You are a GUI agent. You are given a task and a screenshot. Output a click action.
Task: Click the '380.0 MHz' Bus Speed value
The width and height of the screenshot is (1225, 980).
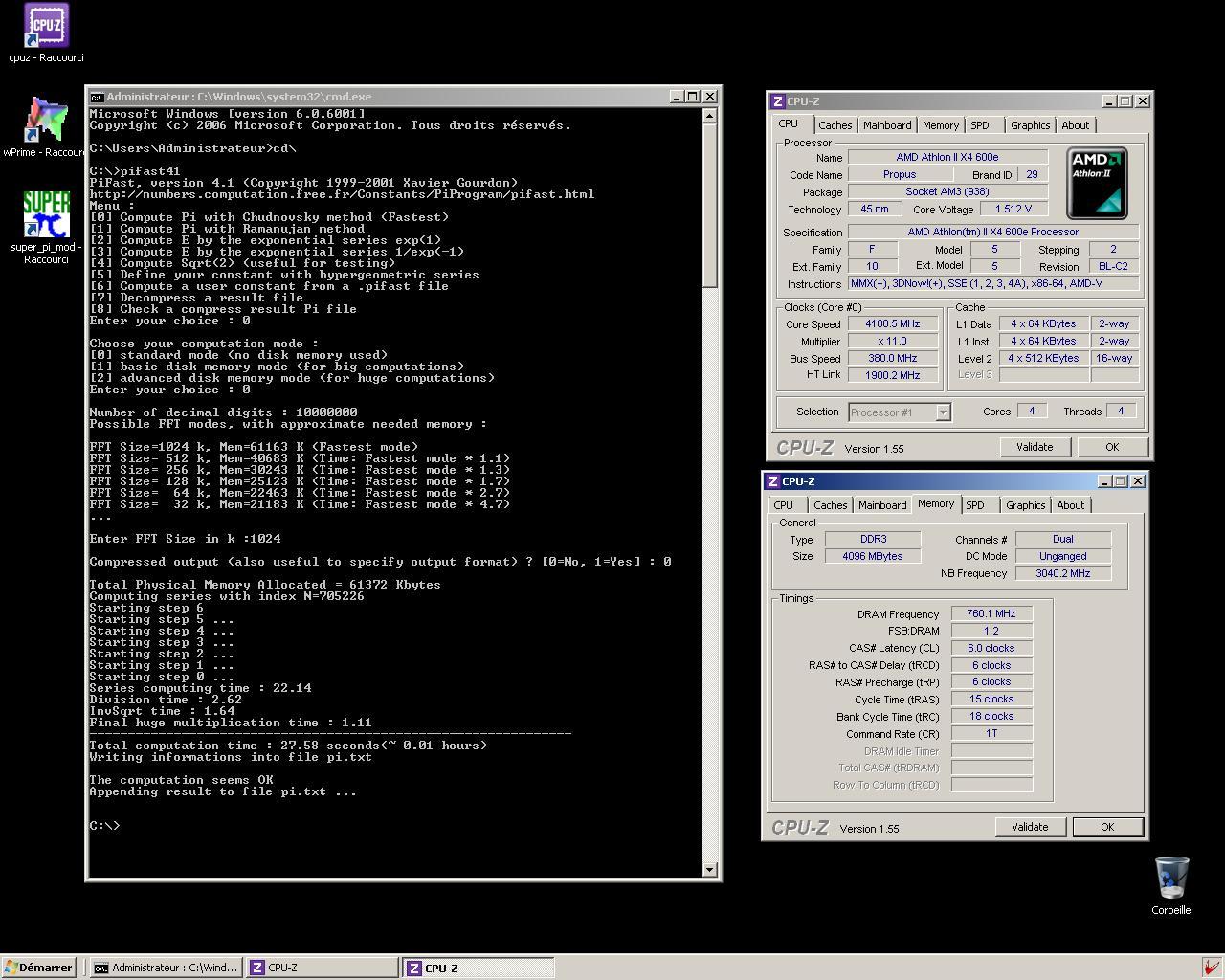click(x=893, y=359)
